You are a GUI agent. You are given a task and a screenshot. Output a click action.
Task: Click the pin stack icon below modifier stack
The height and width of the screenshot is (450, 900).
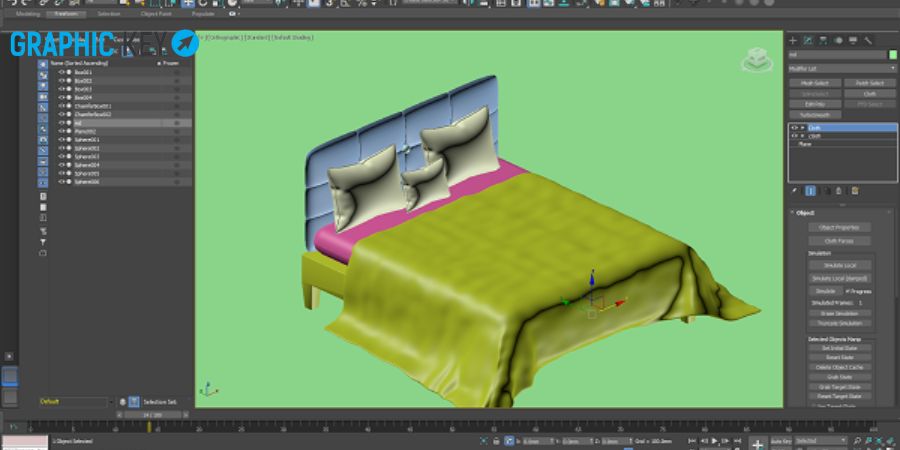point(795,191)
